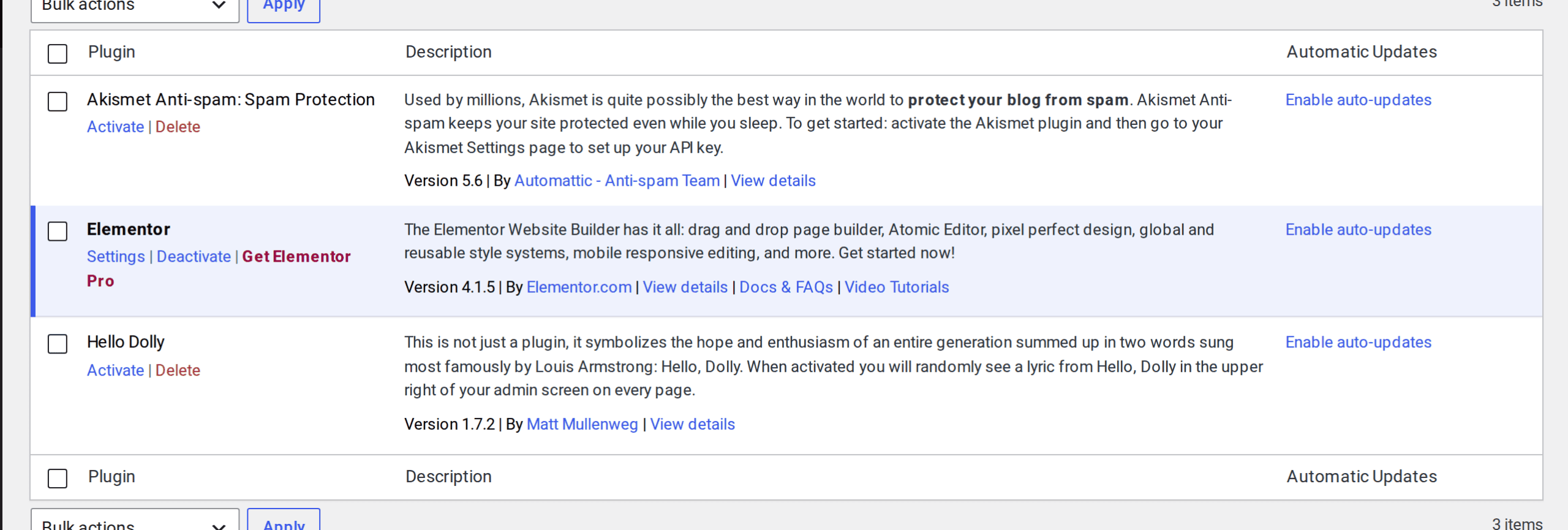This screenshot has width=1568, height=530.
Task: Tick the Akismet Anti-spam plugin checkbox
Action: 58,101
